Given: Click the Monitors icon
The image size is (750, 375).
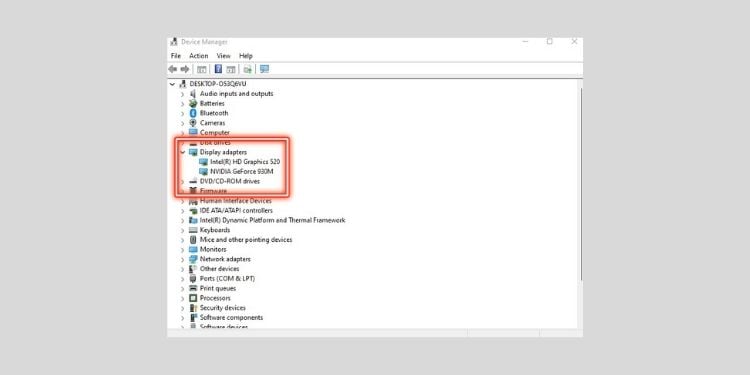Looking at the screenshot, I should click(x=193, y=250).
